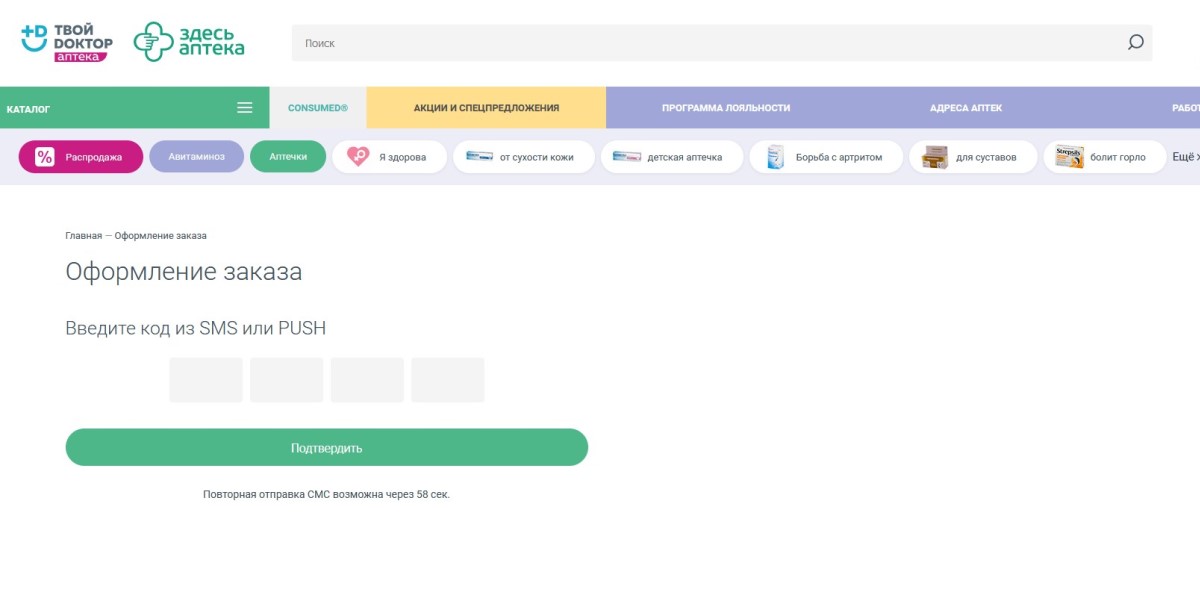Viewport: 1200px width, 598px height.
Task: Open Акции и спецпредложения menu item
Action: coord(486,108)
